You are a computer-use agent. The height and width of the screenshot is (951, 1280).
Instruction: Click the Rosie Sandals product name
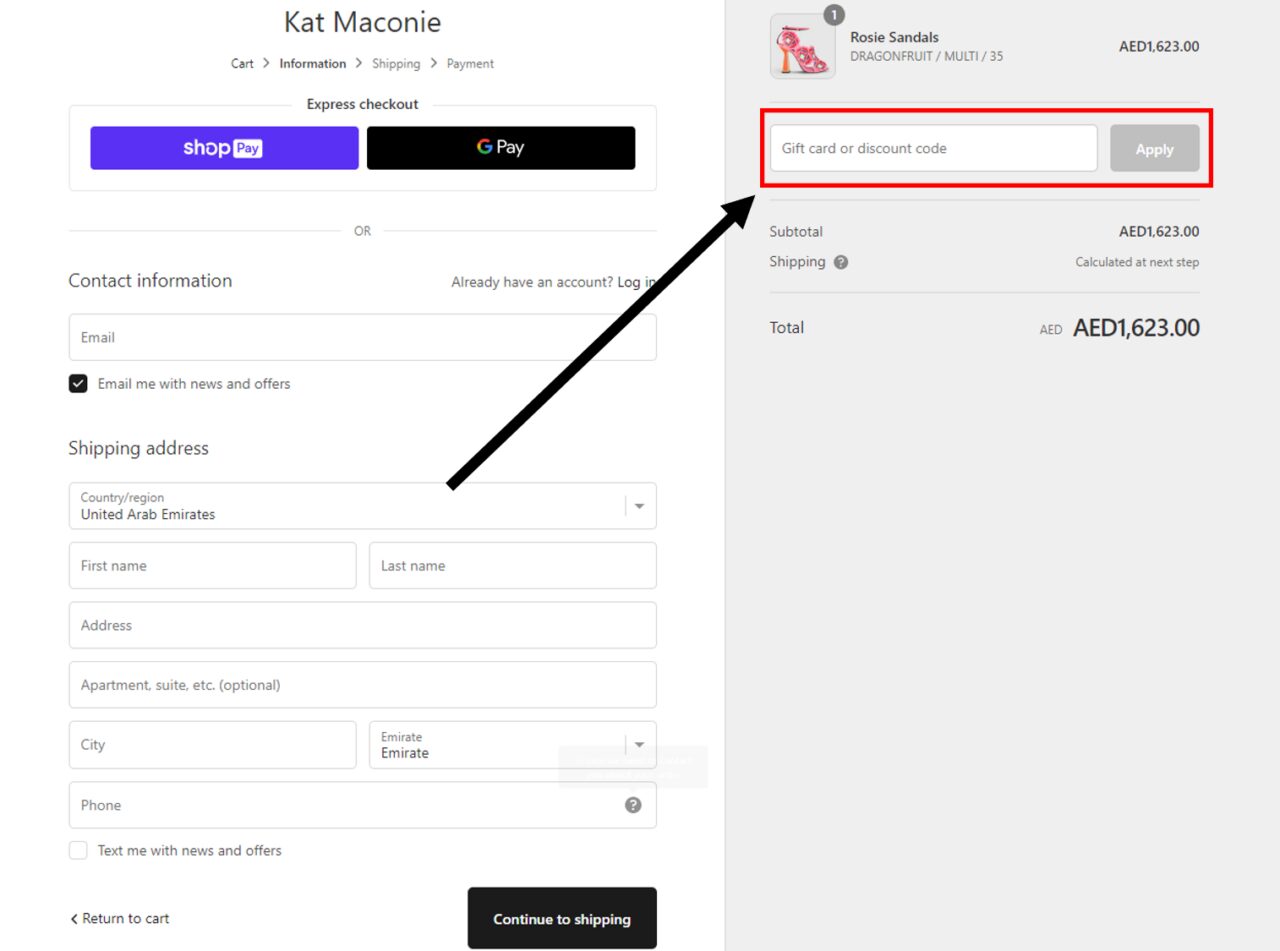click(895, 38)
